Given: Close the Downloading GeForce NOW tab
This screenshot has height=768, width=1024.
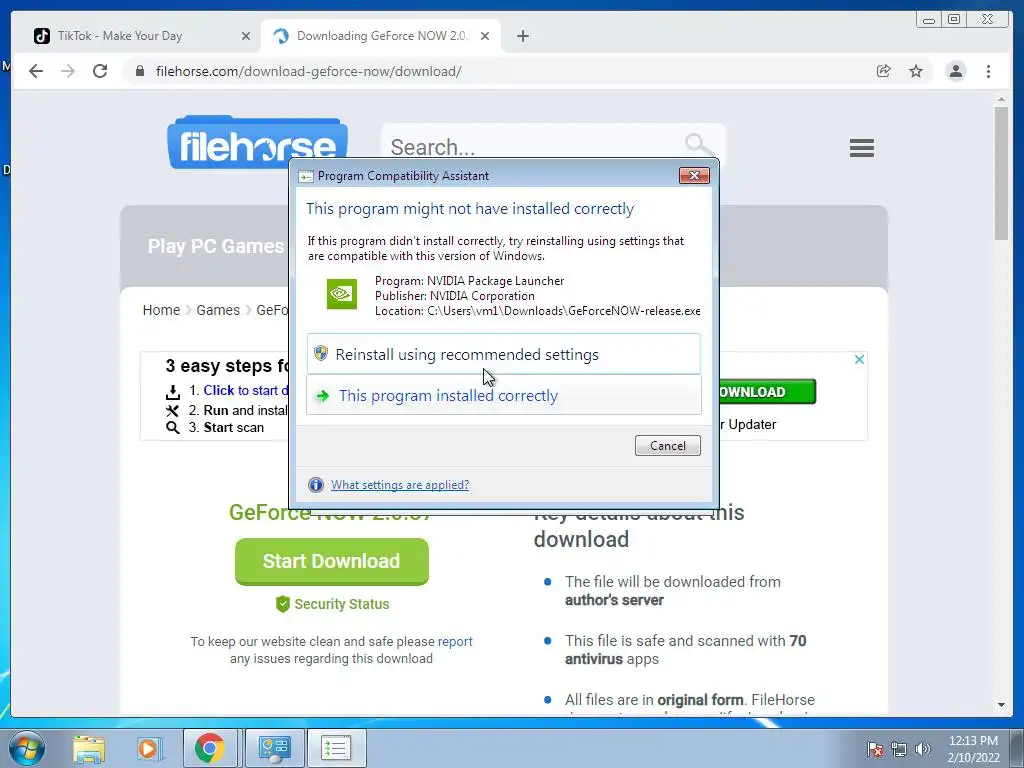Looking at the screenshot, I should click(x=485, y=36).
